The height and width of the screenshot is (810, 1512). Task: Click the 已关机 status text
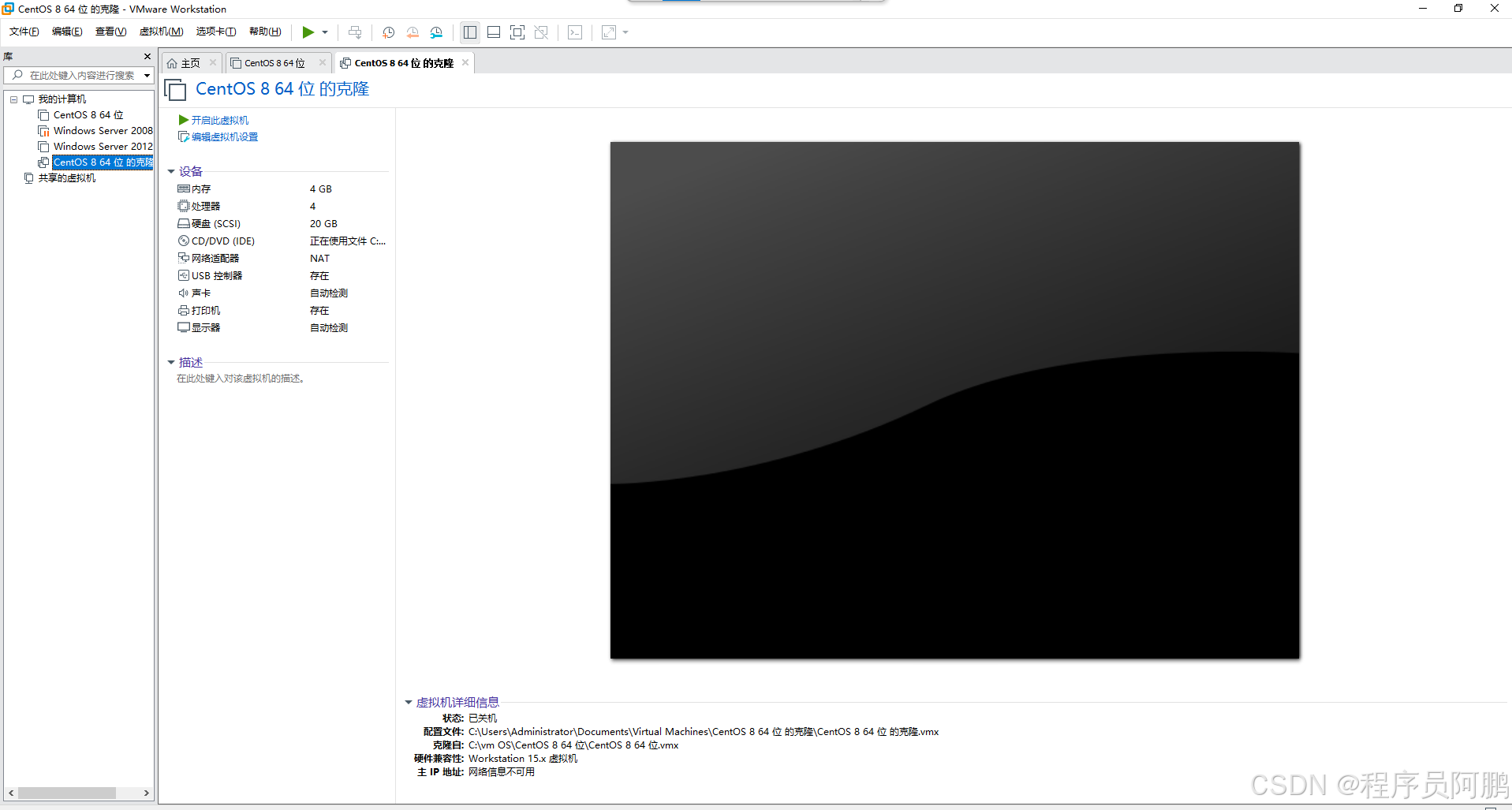483,719
